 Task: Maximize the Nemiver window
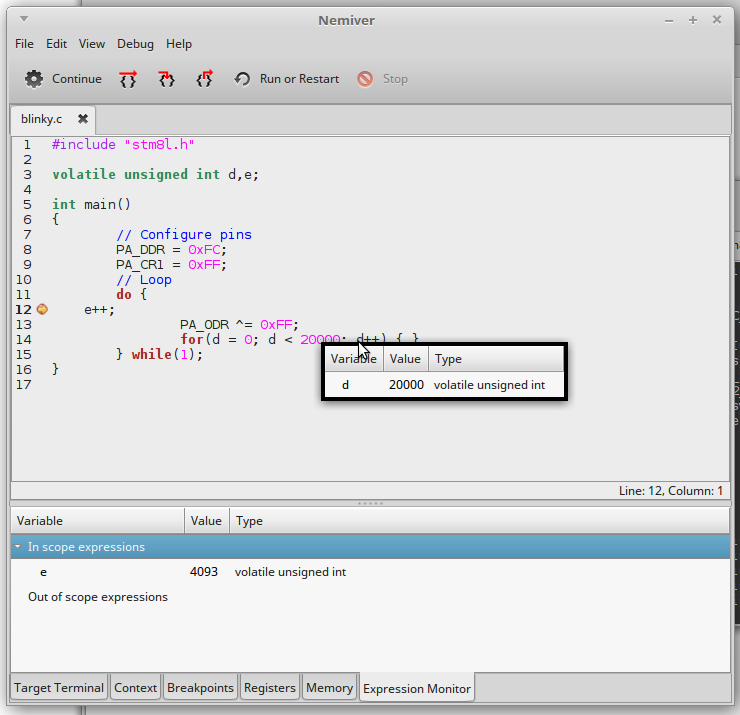(x=693, y=20)
